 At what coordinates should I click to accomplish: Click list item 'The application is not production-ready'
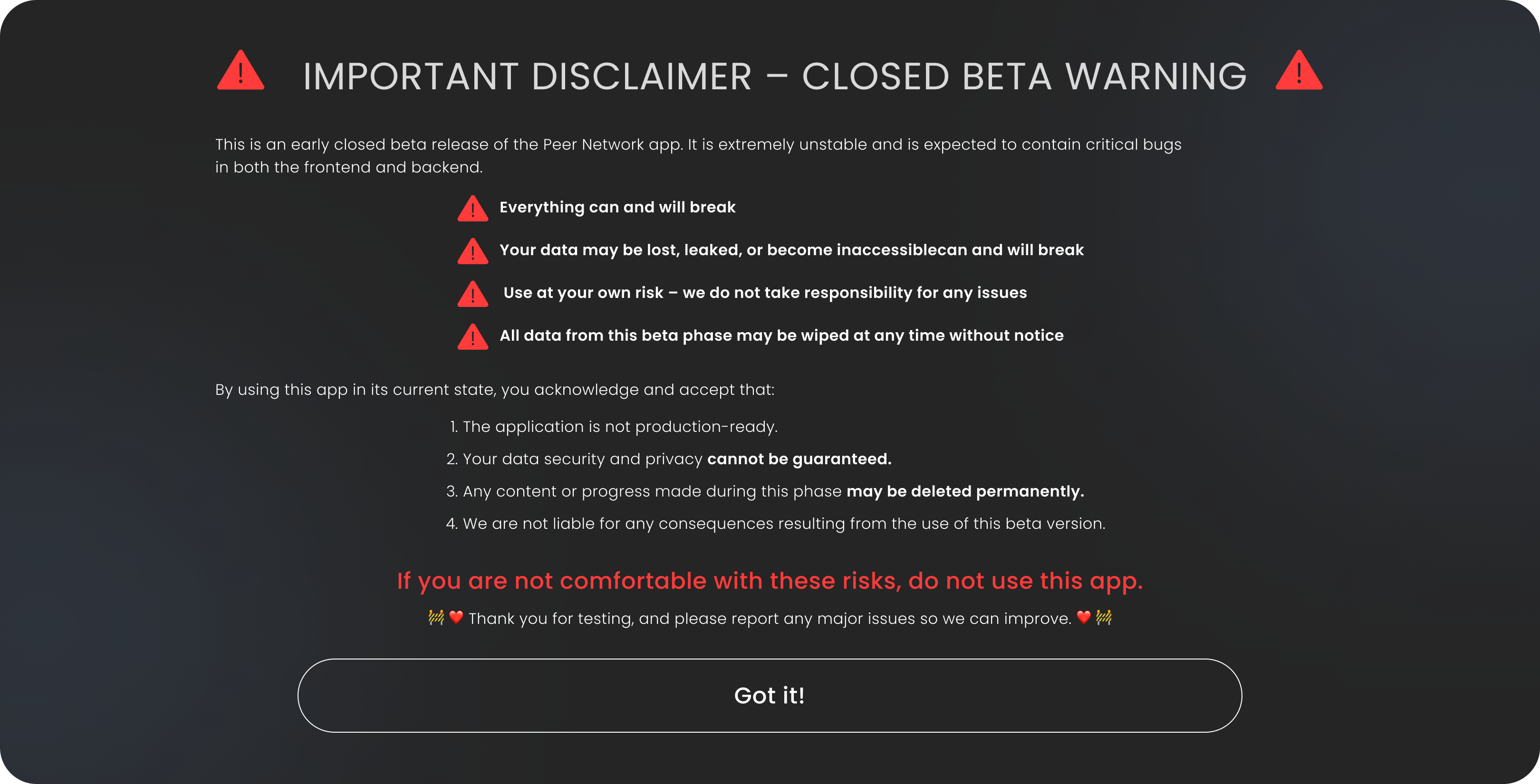click(x=614, y=427)
